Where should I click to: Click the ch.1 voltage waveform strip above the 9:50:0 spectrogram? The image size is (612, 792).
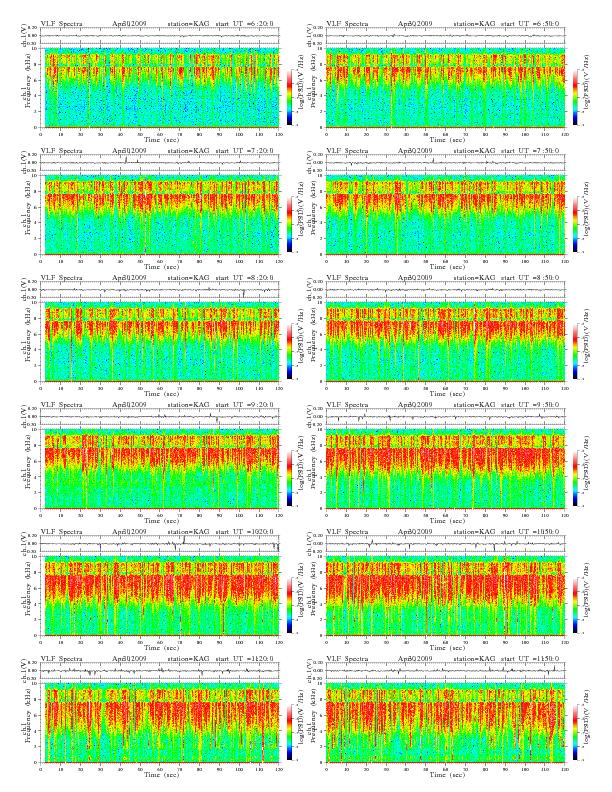tap(446, 416)
